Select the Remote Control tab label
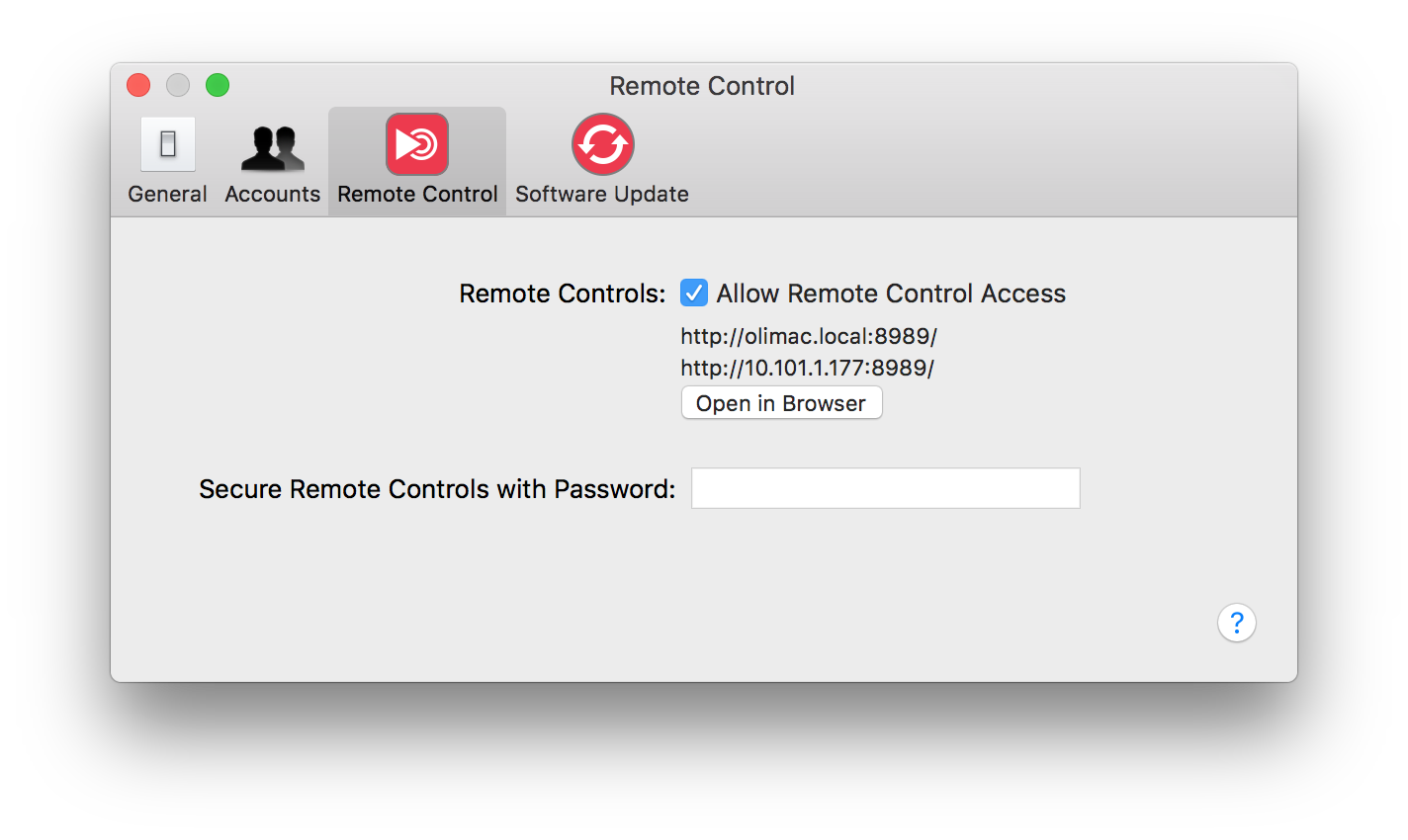Screen dimensions: 1408x840 click(x=417, y=194)
